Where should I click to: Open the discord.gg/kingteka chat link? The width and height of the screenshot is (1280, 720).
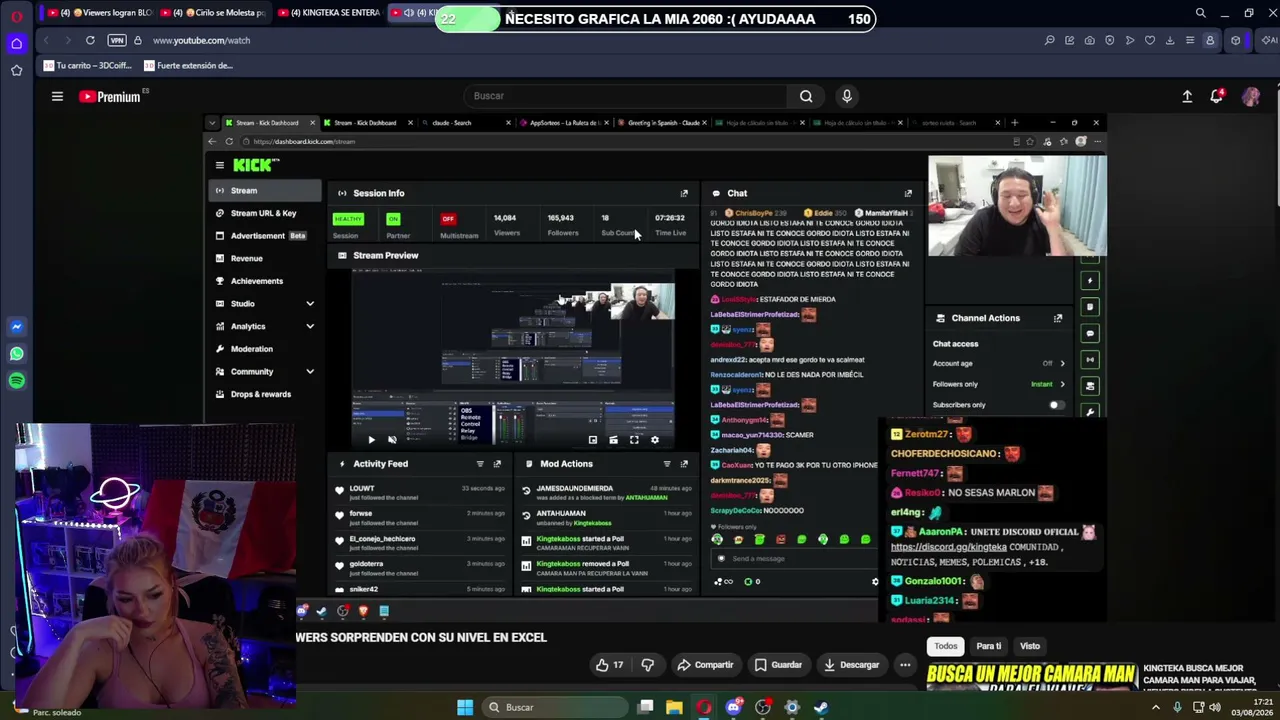coord(948,547)
